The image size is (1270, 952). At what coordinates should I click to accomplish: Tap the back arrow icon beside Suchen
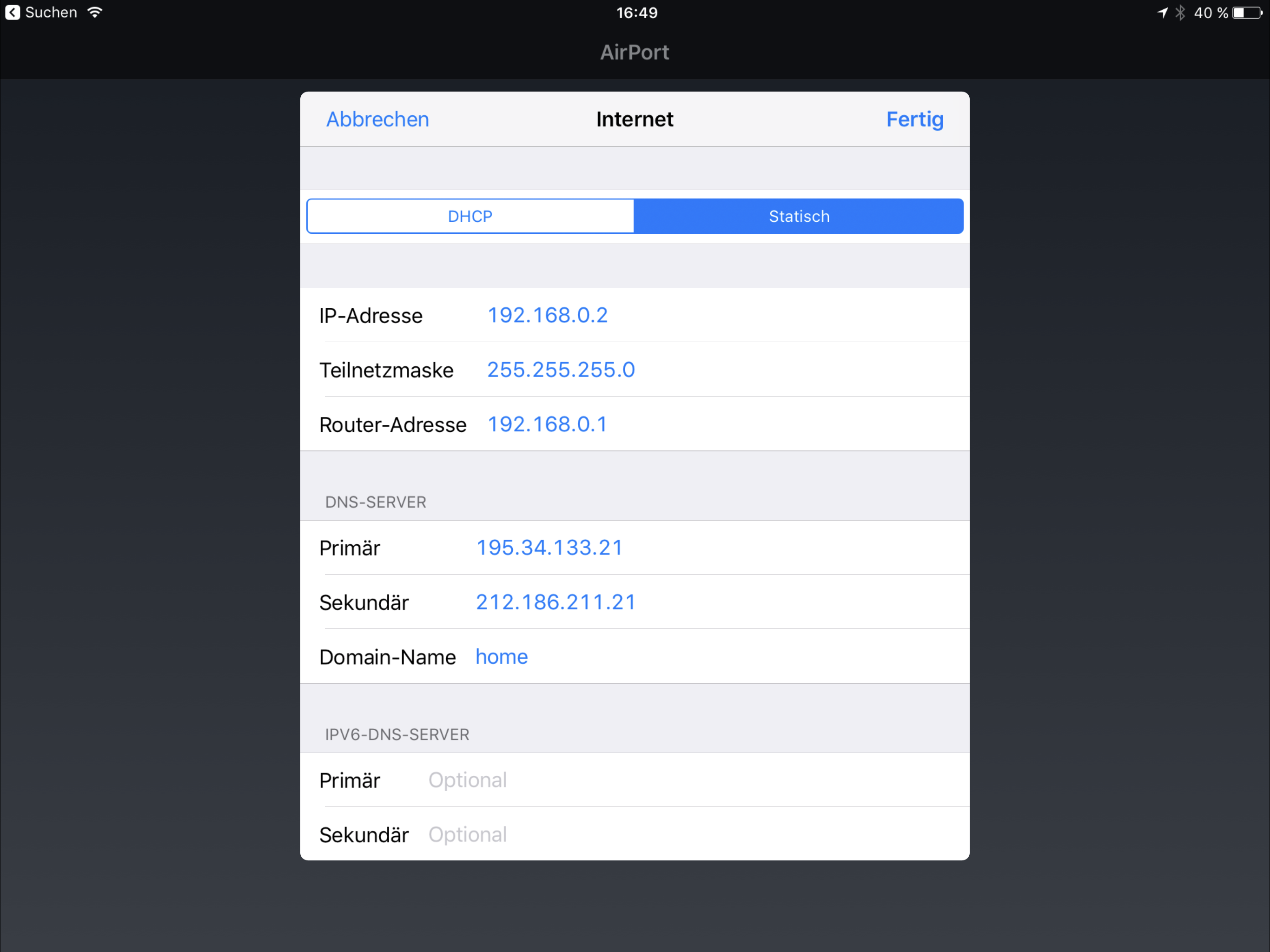click(x=13, y=13)
